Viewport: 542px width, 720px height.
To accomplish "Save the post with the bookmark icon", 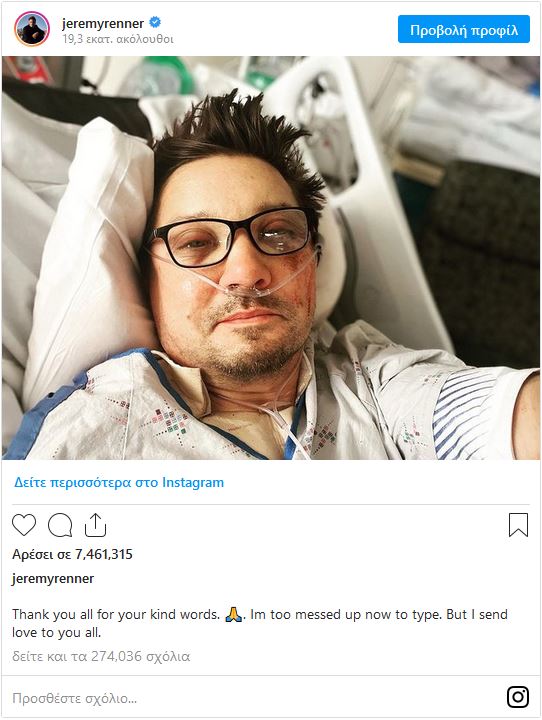I will coord(518,525).
